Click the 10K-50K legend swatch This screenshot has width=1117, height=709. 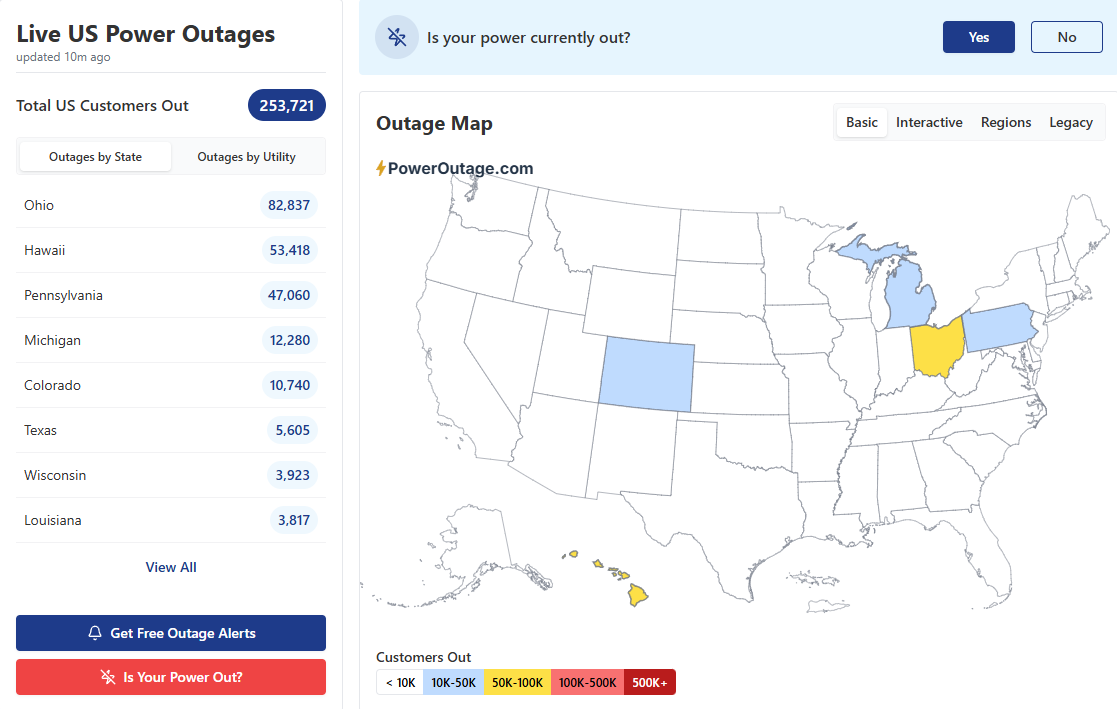pos(454,683)
